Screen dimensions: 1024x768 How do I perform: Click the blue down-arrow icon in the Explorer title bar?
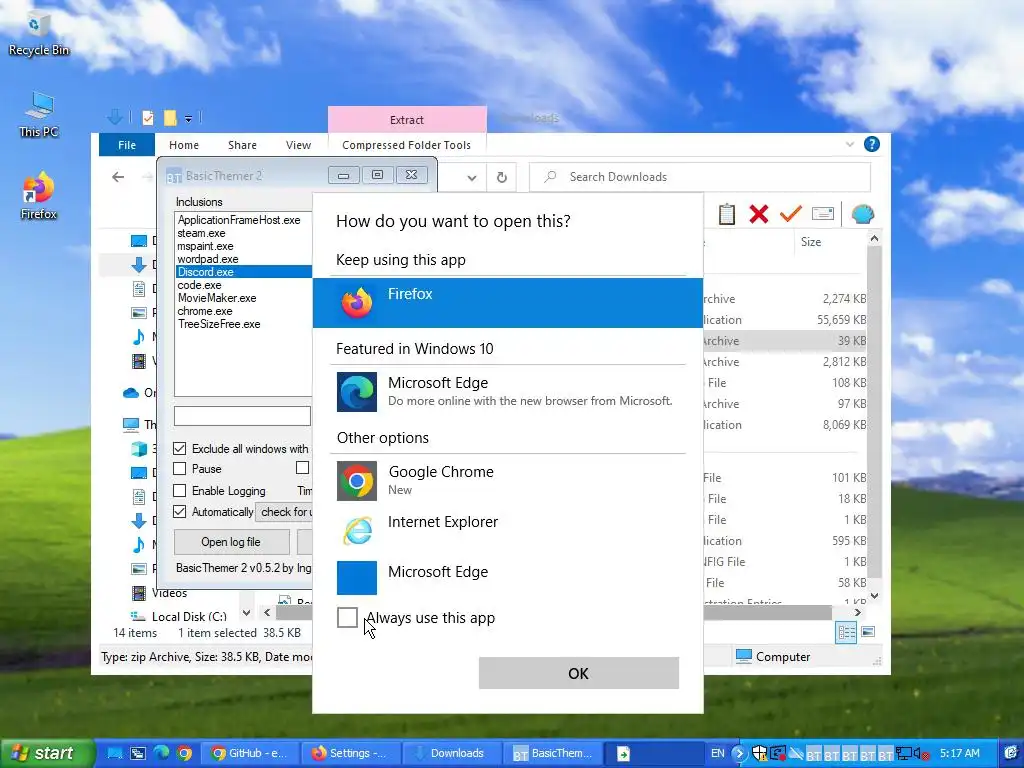[115, 118]
